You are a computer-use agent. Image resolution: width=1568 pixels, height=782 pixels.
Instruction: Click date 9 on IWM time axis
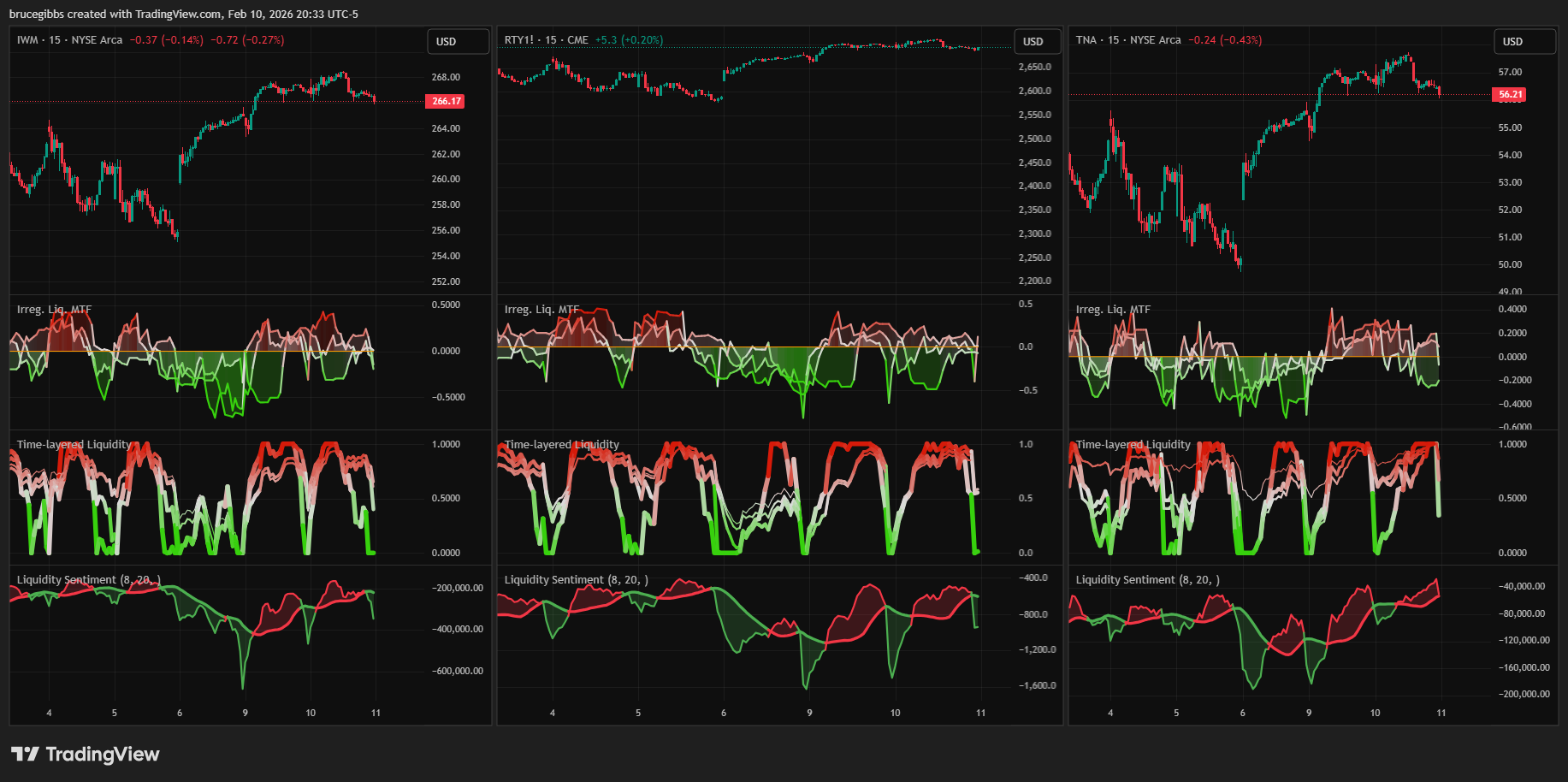(x=245, y=713)
